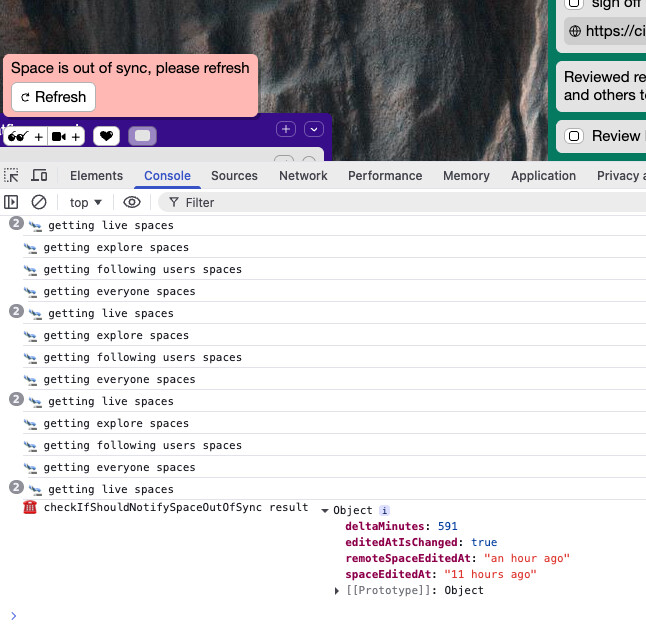
Task: Check the "Review" card checkbox
Action: coord(574,136)
